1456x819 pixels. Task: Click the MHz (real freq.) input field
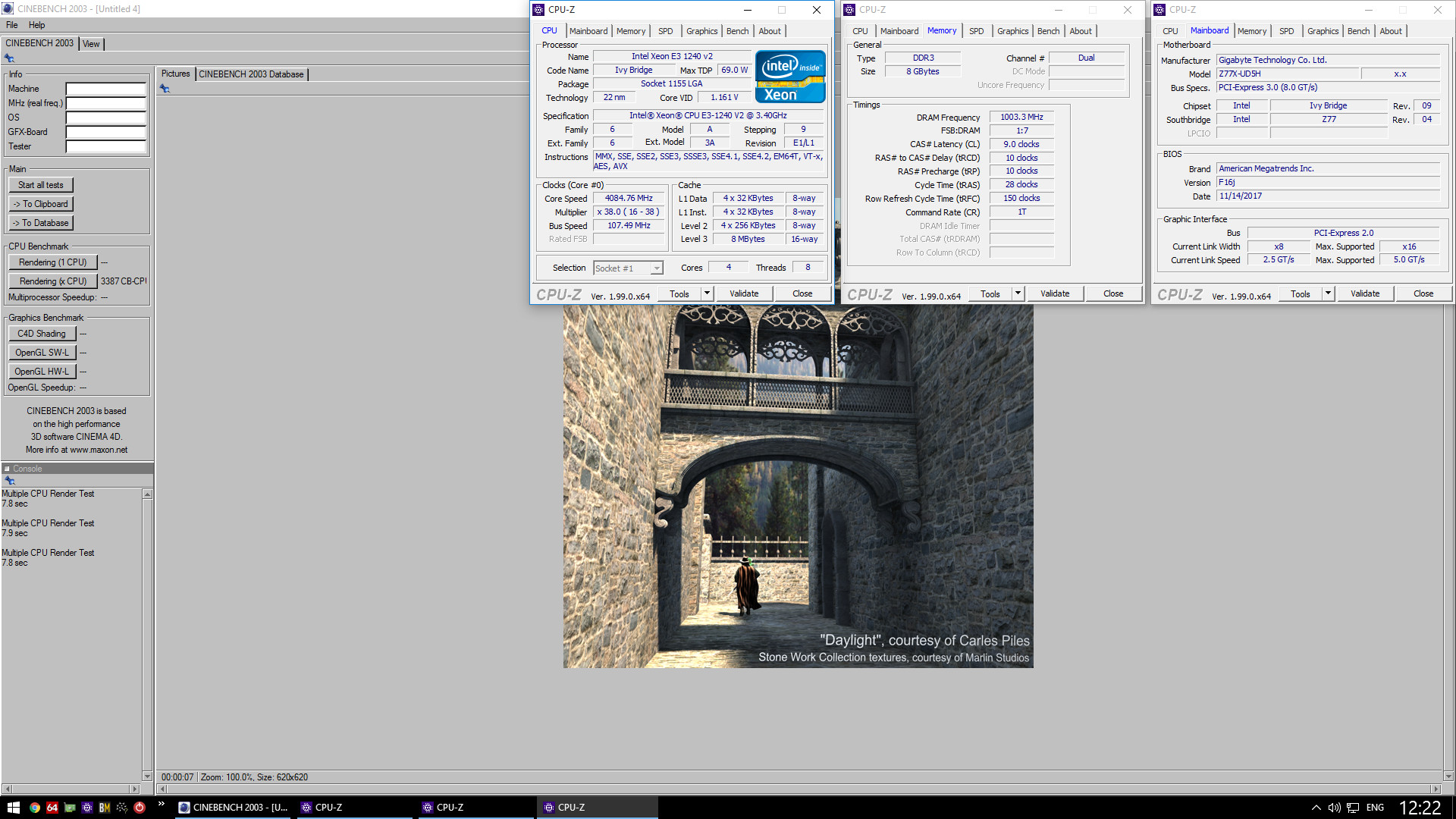tap(105, 103)
